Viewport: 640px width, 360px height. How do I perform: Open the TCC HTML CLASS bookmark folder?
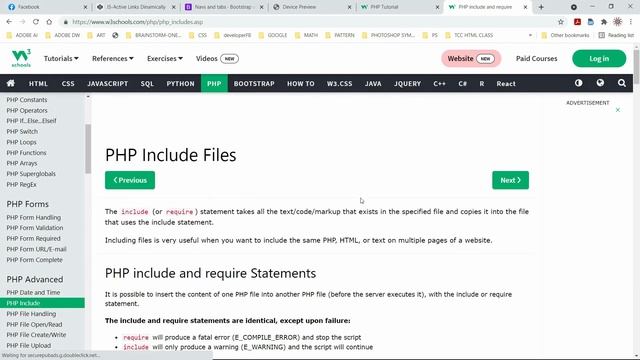click(469, 35)
